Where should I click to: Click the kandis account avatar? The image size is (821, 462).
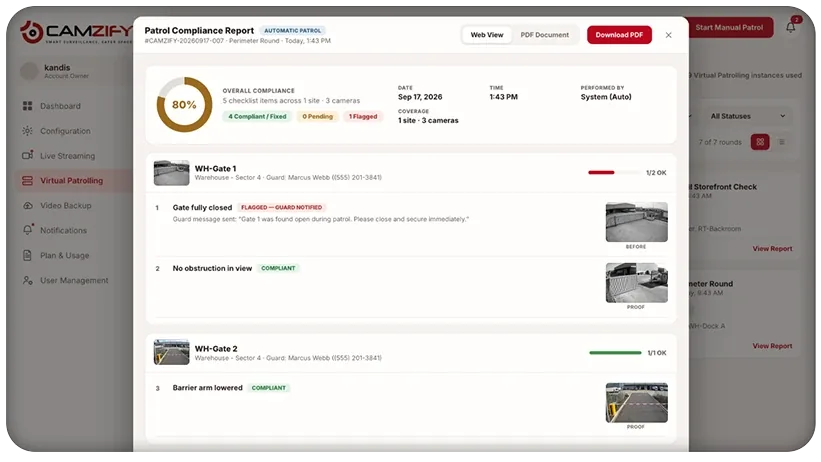click(x=29, y=71)
